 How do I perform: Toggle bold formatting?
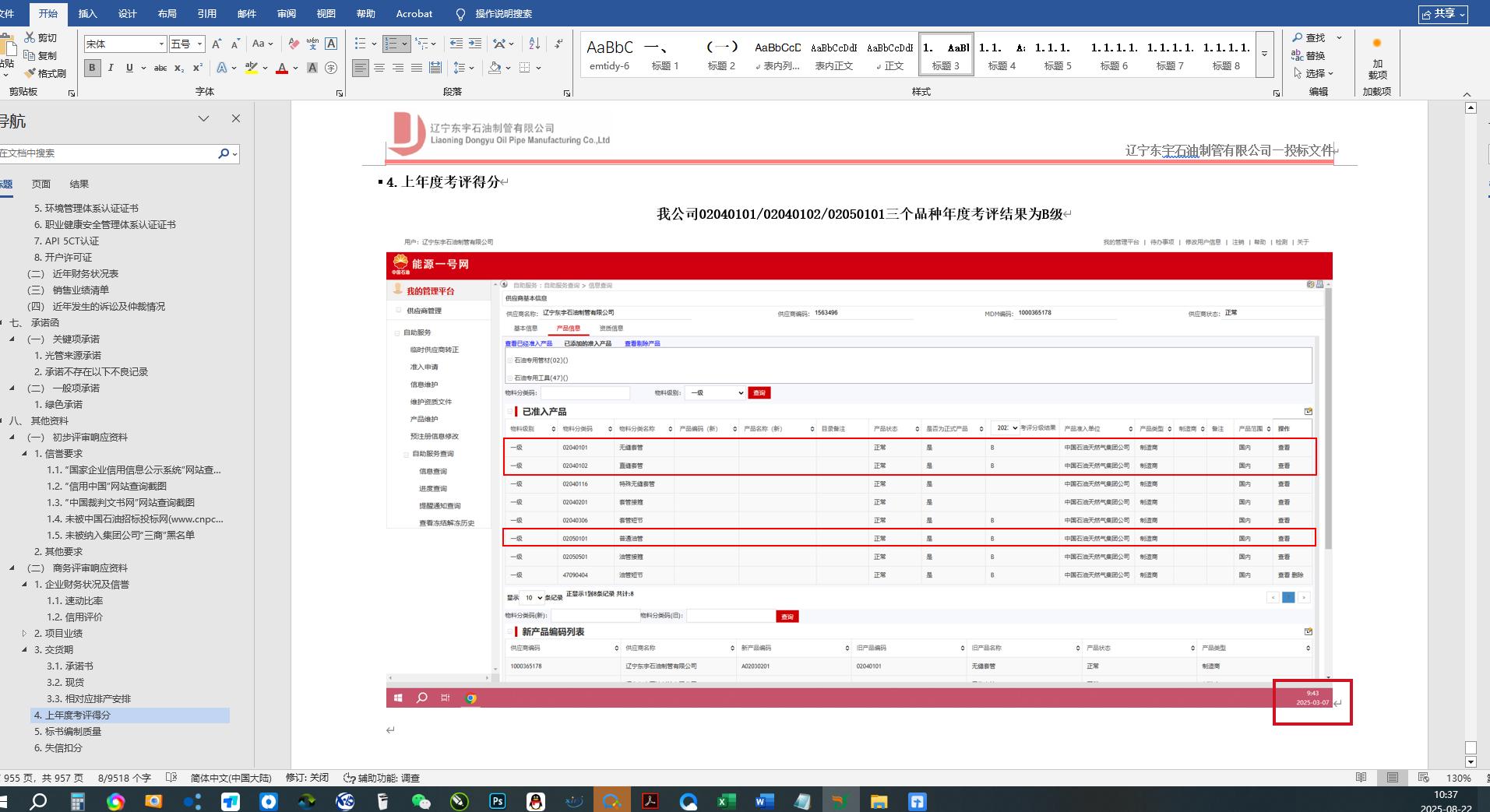point(92,68)
